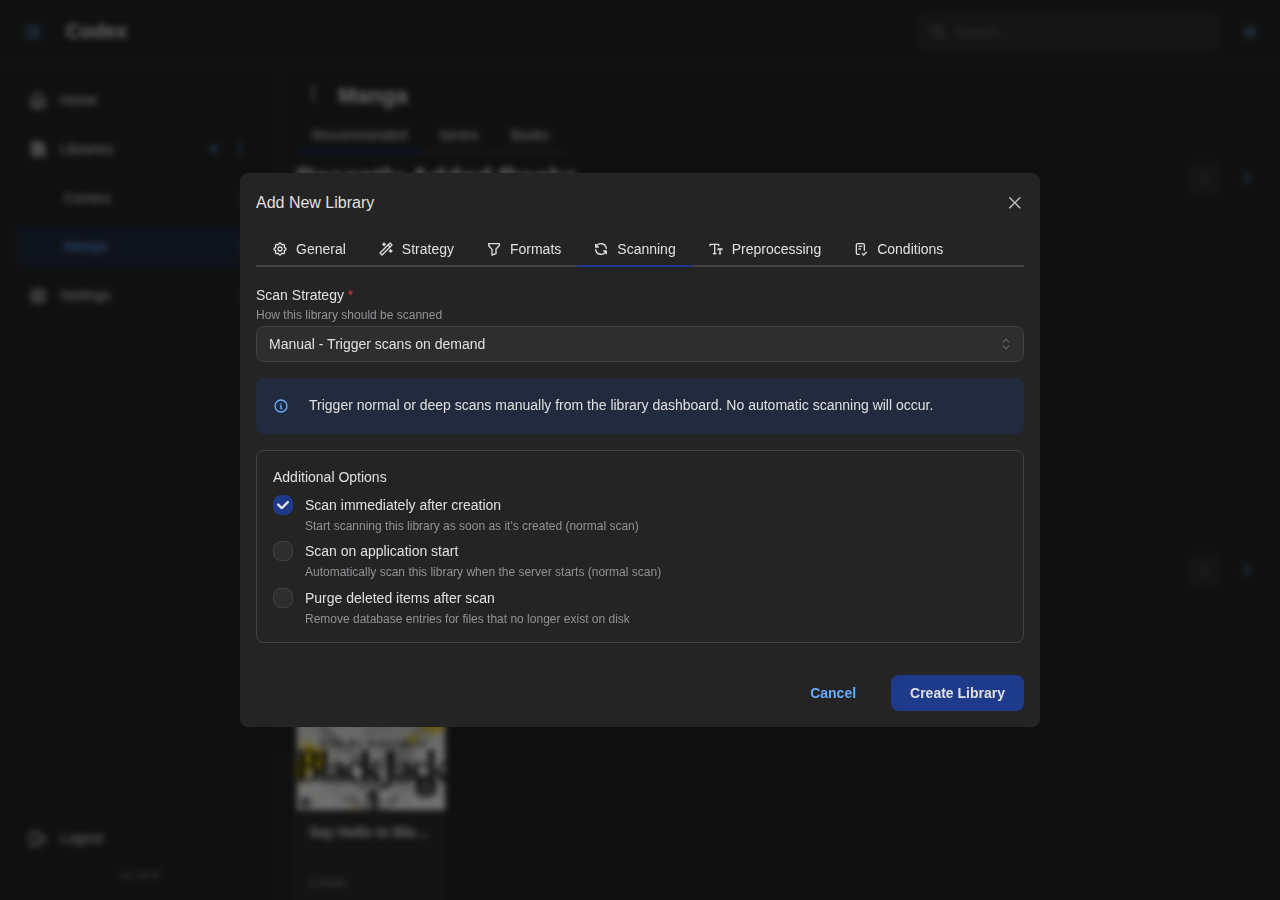1280x900 pixels.
Task: Enable Scan on application start
Action: point(282,551)
